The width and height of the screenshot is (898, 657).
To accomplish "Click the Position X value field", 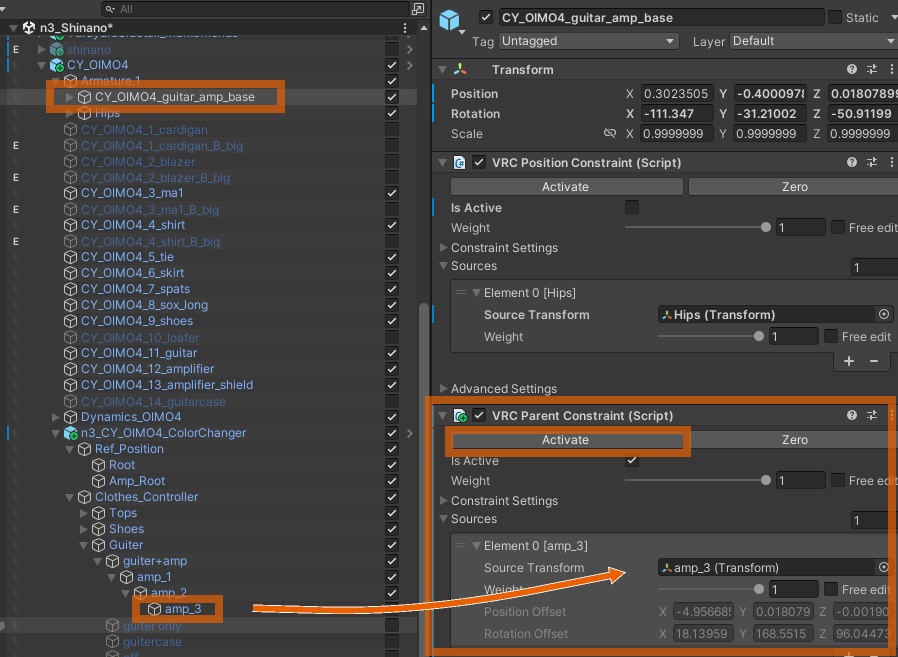I will coord(676,93).
